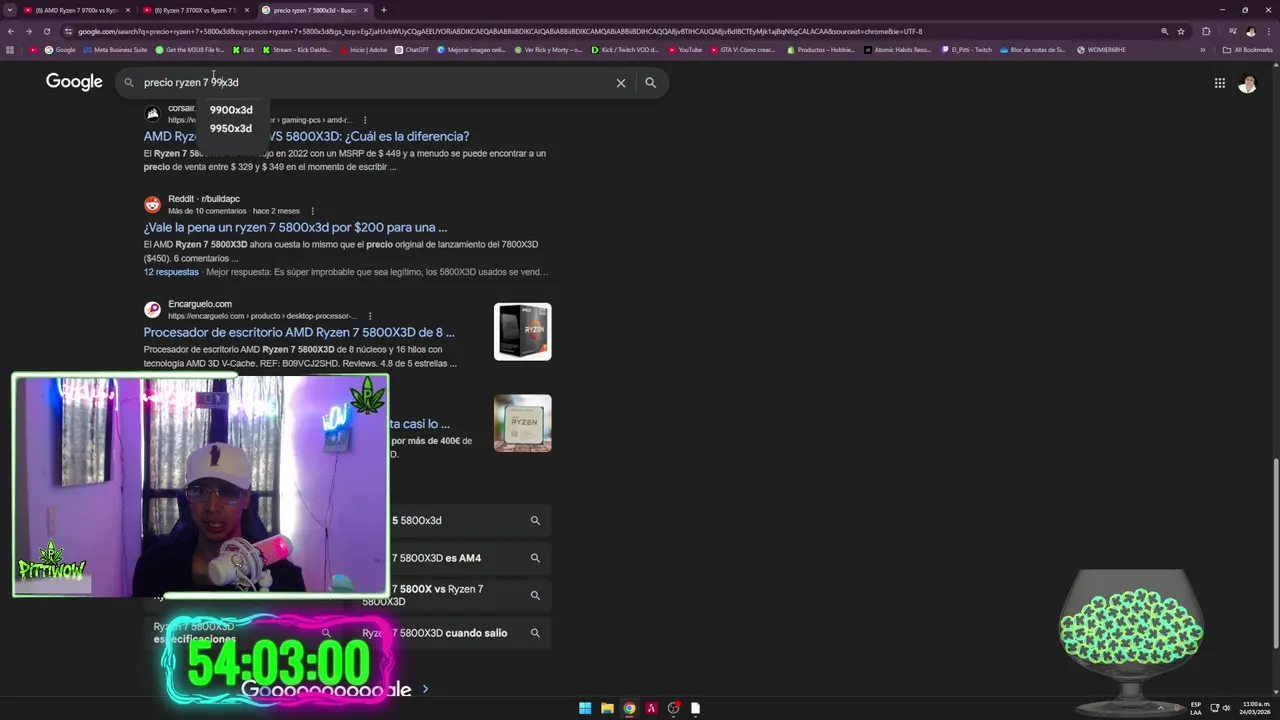Open the tab search dropdown arrow
Screen dimensions: 1280x720
click(x=10, y=10)
